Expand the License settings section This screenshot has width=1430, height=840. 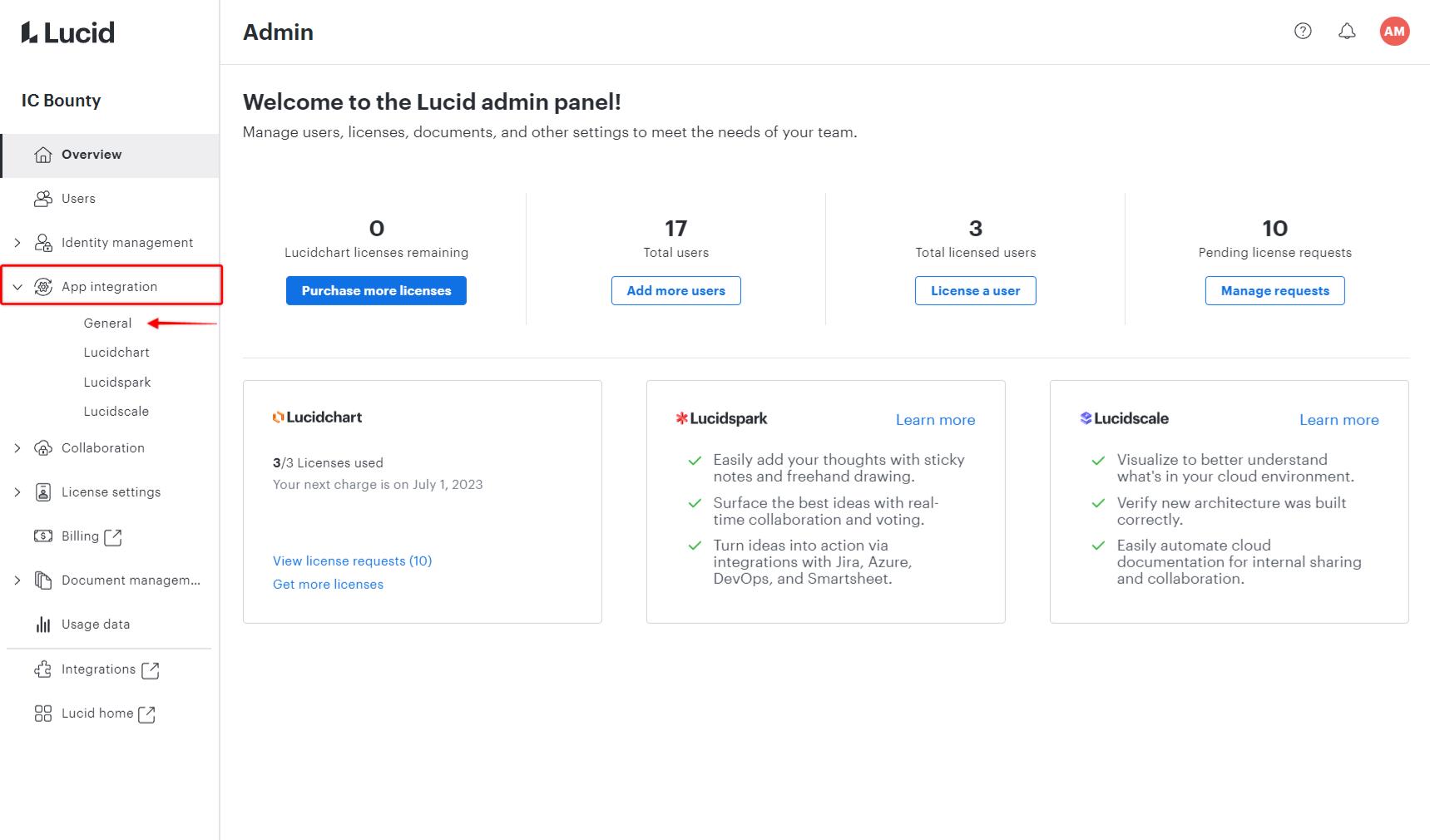pyautogui.click(x=17, y=492)
